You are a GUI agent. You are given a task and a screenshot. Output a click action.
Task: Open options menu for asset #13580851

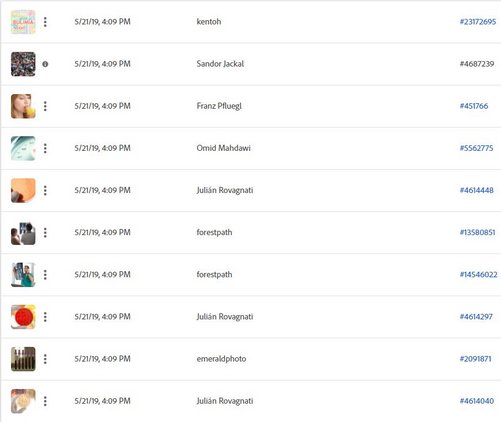click(45, 233)
